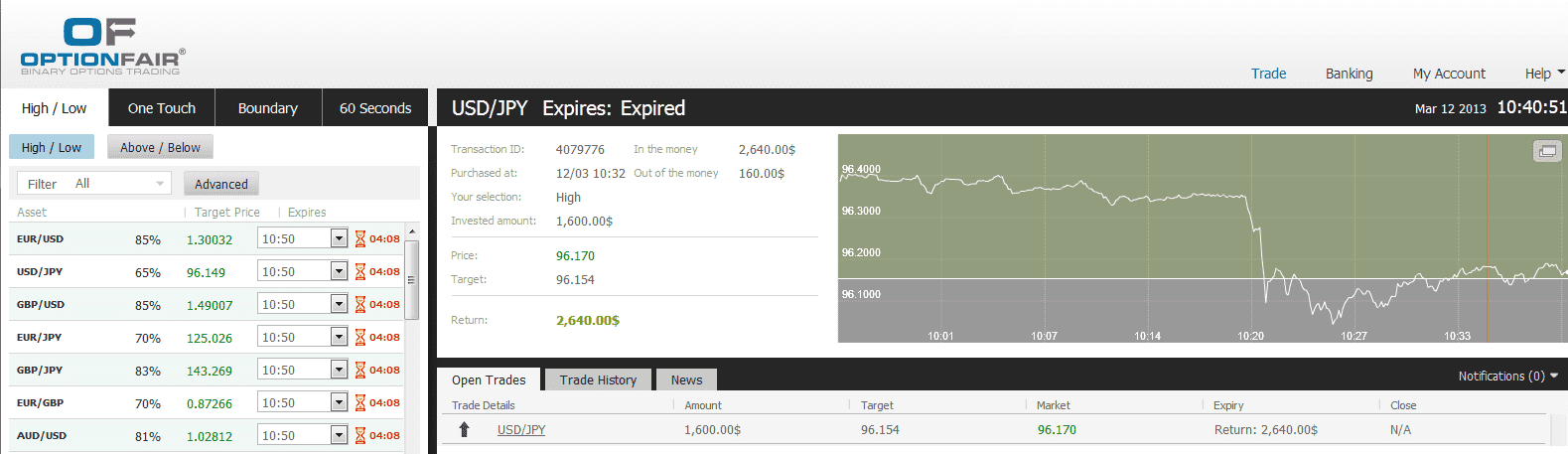Open the Filter All dropdown
Screen dimensions: 1568x454
click(x=94, y=184)
